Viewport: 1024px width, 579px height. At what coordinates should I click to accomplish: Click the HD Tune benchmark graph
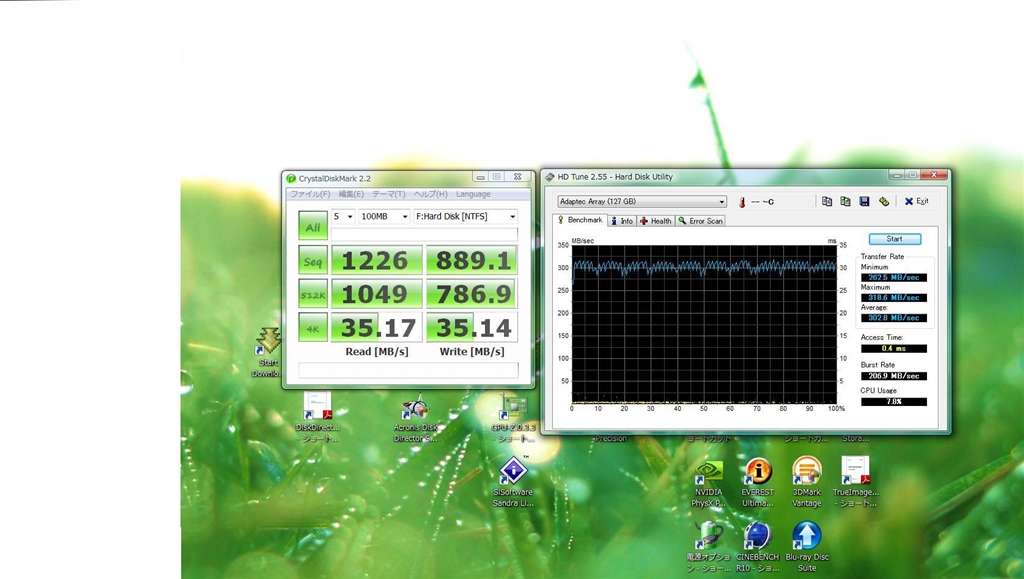coord(704,324)
